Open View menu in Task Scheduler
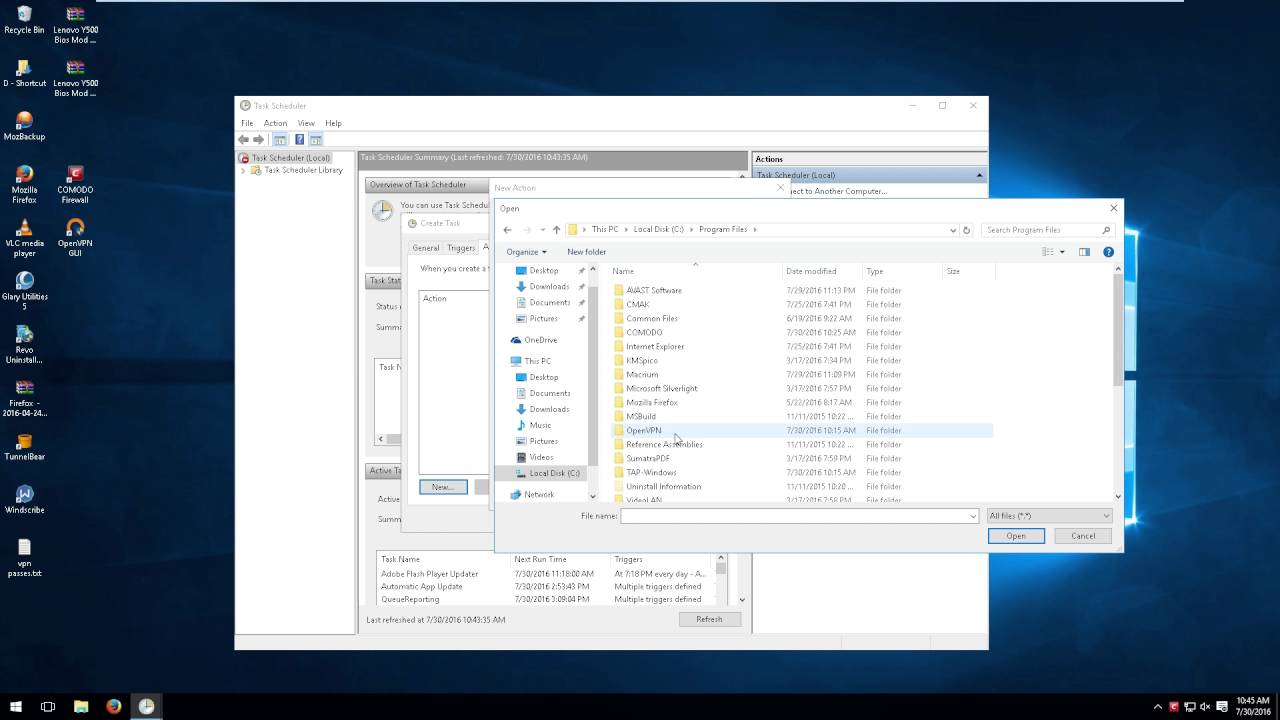The width and height of the screenshot is (1280, 720). coord(306,123)
